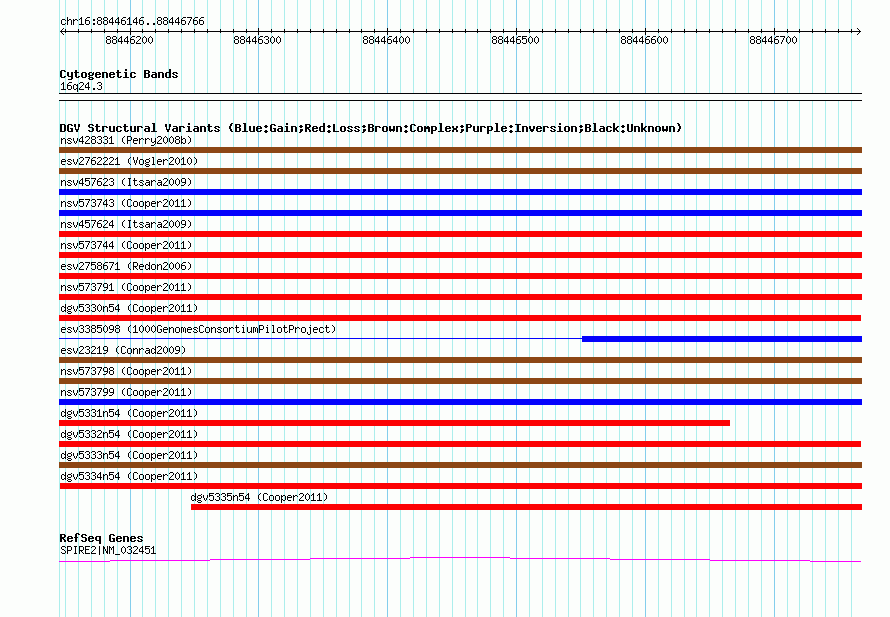Open variant dgv5330n54 (Cooper2011) label

pos(129,308)
